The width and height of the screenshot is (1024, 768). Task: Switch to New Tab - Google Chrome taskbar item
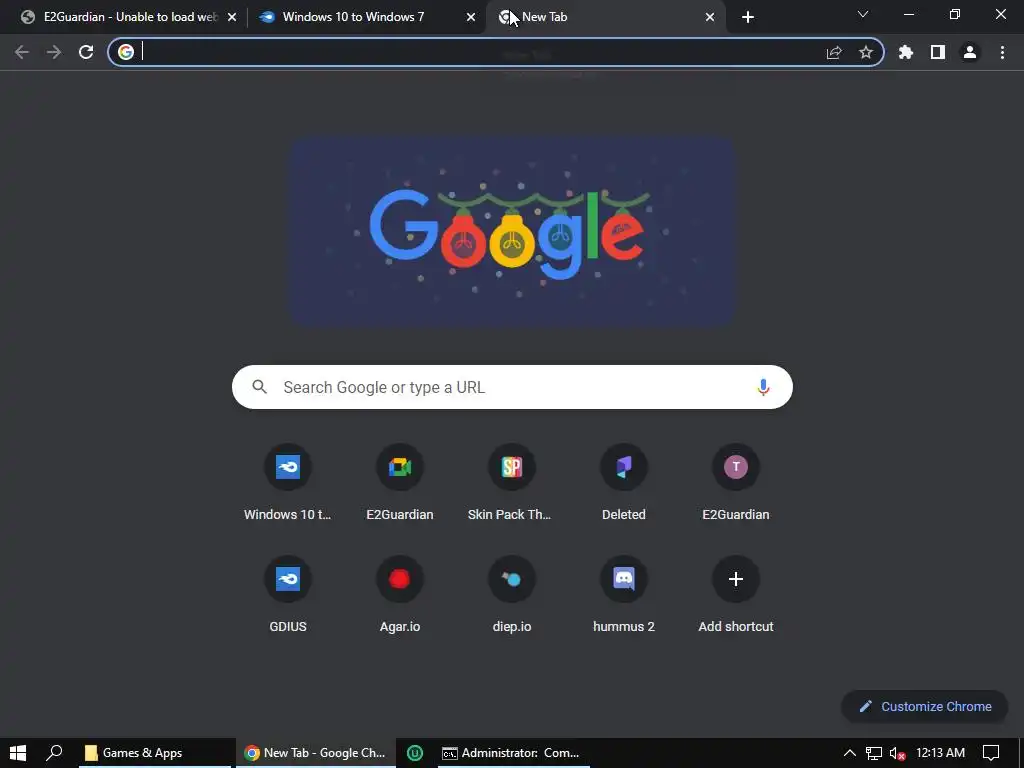coord(316,753)
